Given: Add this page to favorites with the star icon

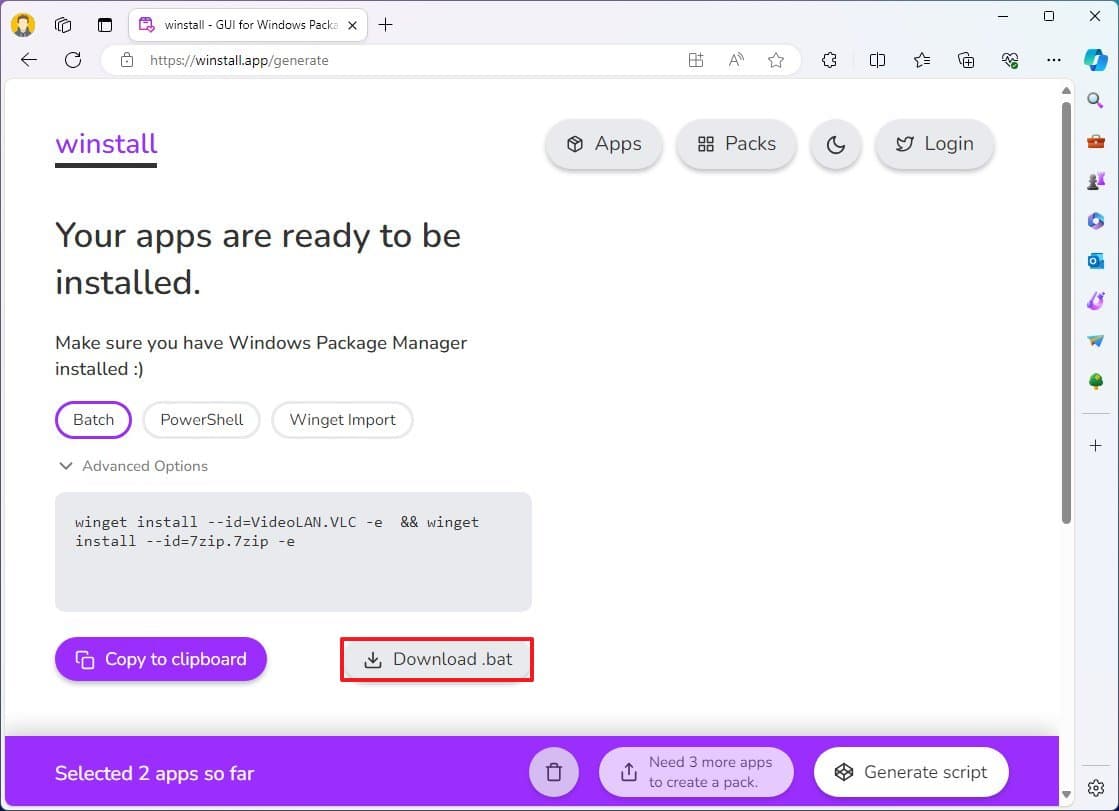Looking at the screenshot, I should (776, 60).
